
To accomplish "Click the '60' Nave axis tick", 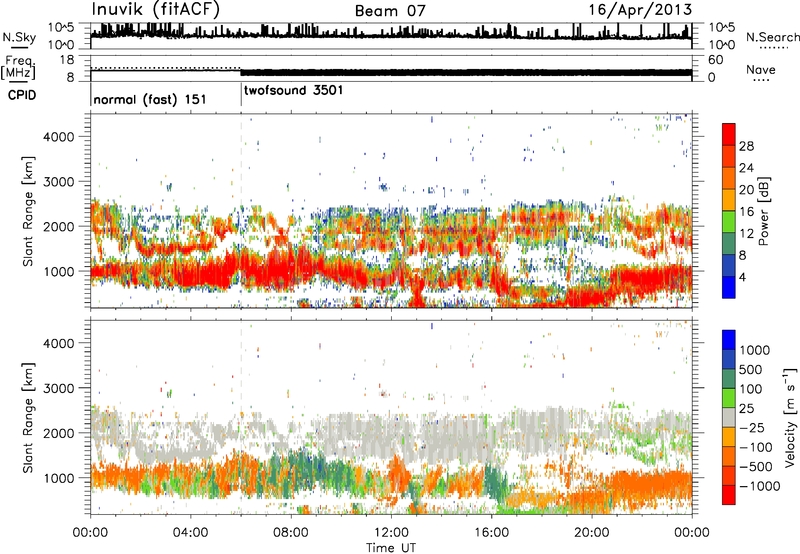I will (x=715, y=60).
